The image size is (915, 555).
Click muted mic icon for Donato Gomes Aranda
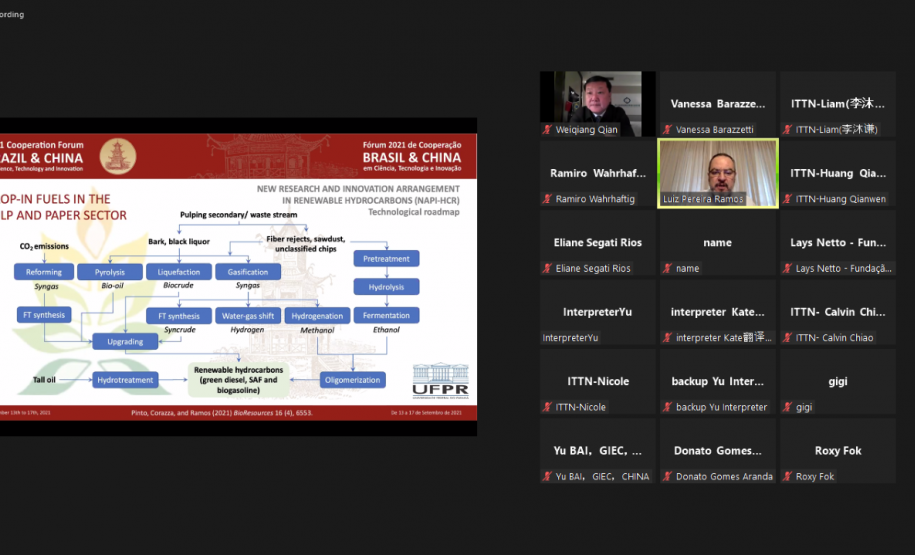point(667,476)
